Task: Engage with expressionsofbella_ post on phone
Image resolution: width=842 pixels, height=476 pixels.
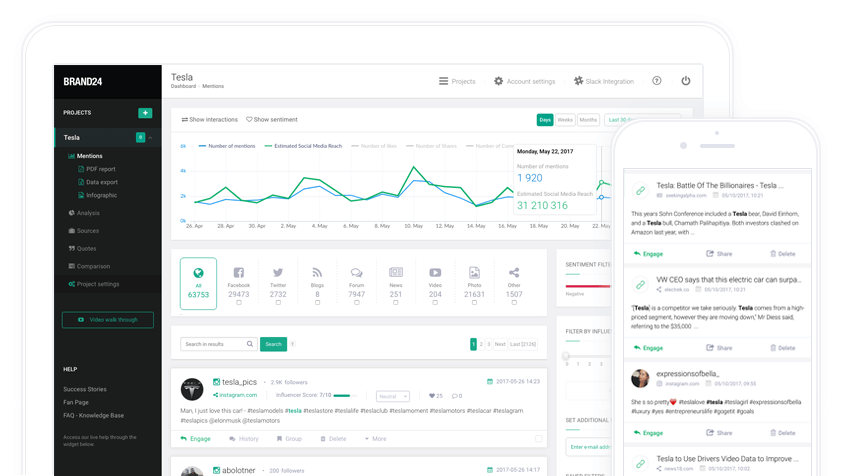Action: point(648,433)
